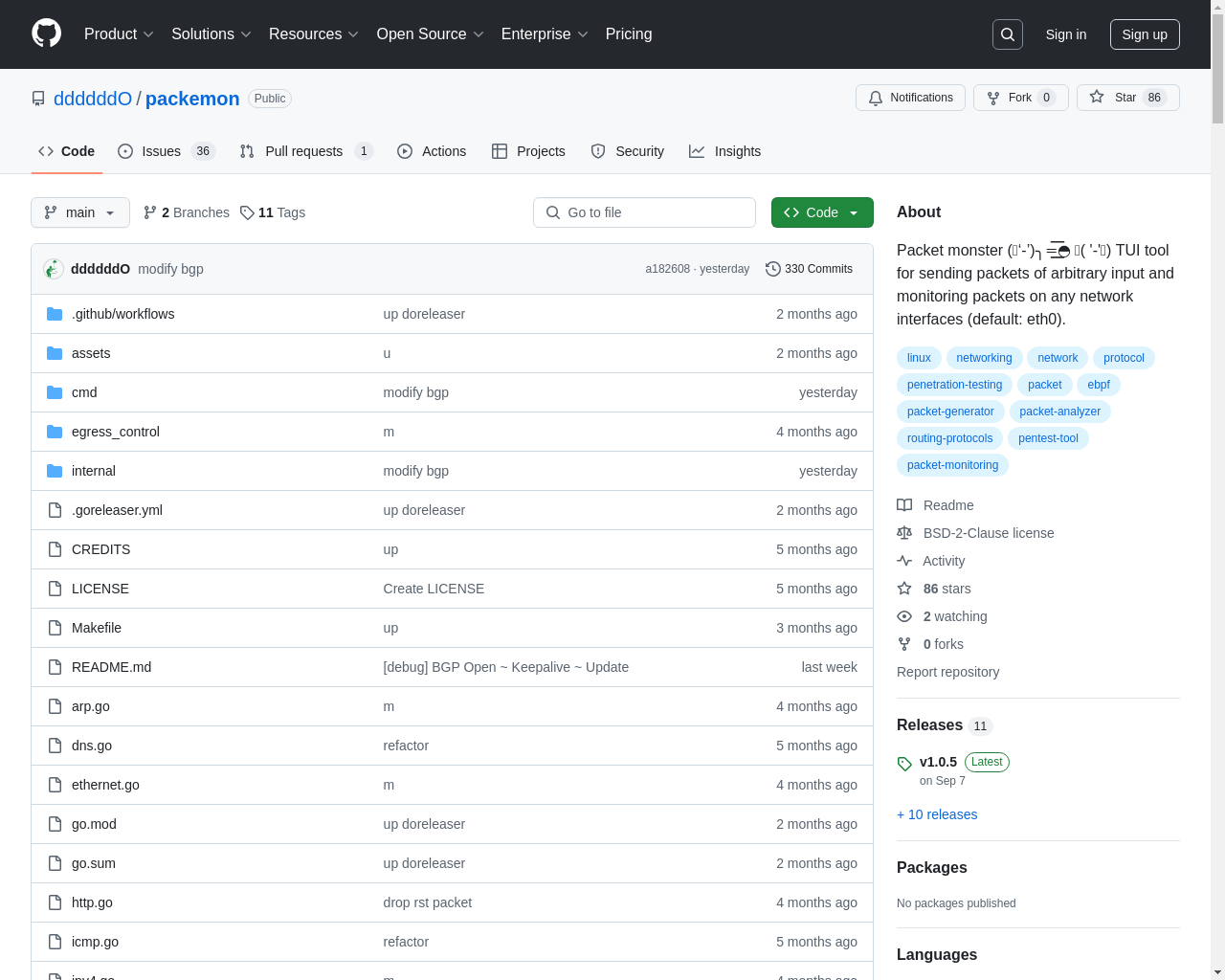
Task: Expand the Open Source dropdown
Action: tap(431, 34)
